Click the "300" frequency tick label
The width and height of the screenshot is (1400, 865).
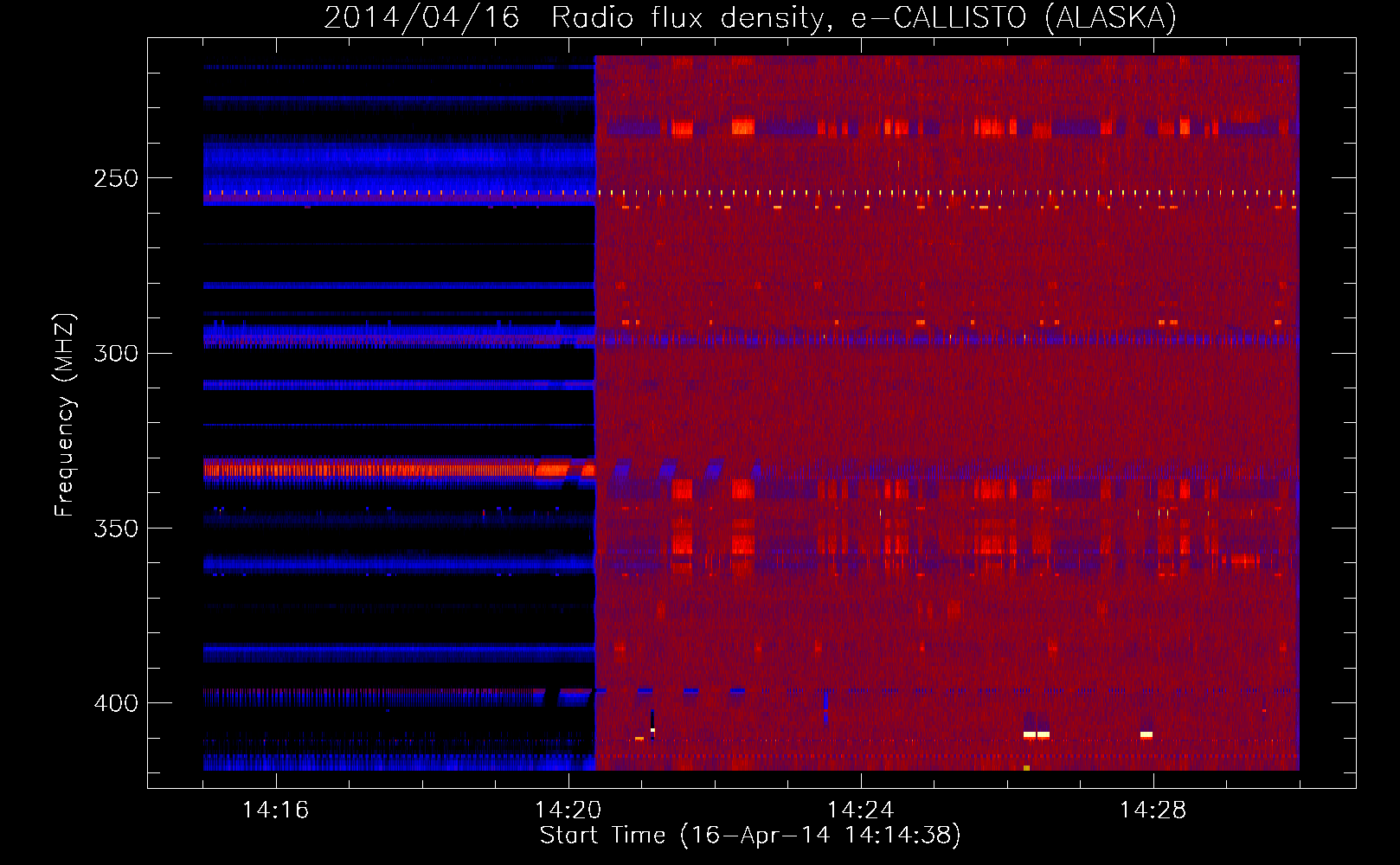click(116, 354)
